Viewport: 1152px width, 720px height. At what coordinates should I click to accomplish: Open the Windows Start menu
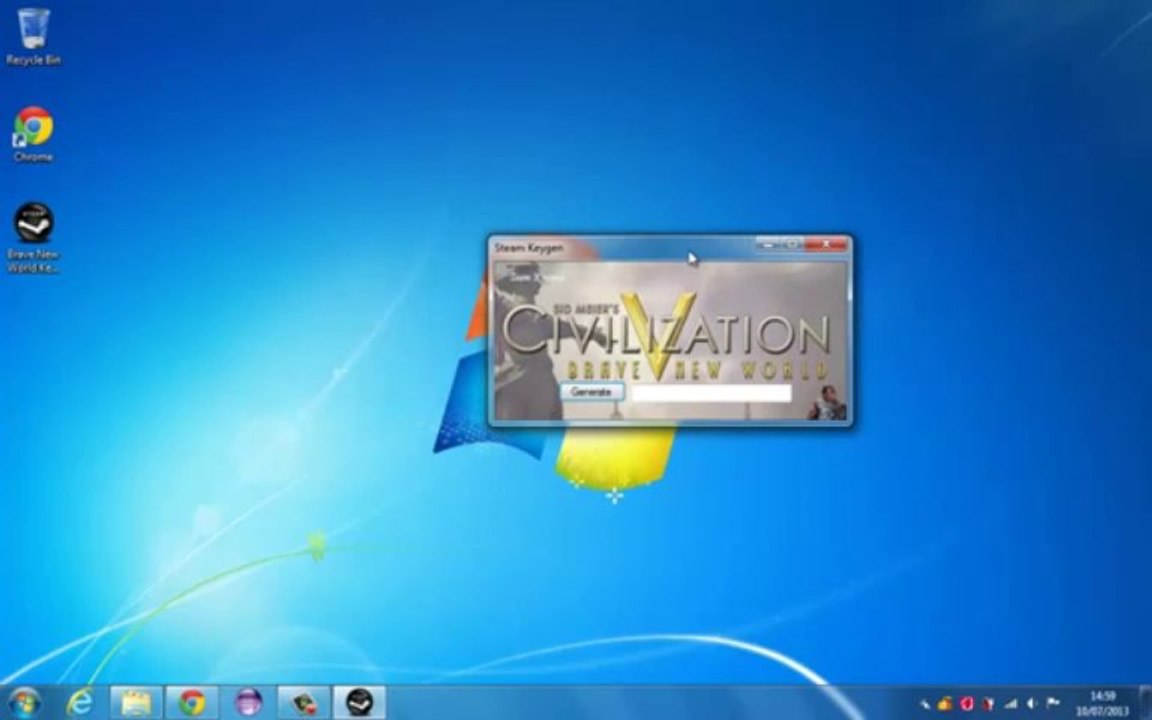pos(24,703)
